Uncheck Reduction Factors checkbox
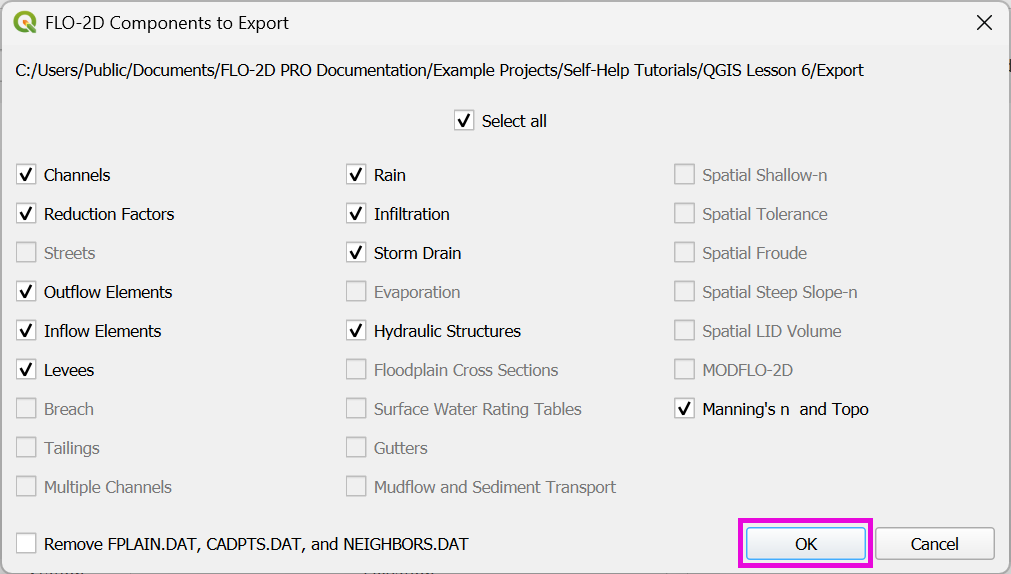Image resolution: width=1011 pixels, height=574 pixels. click(26, 214)
